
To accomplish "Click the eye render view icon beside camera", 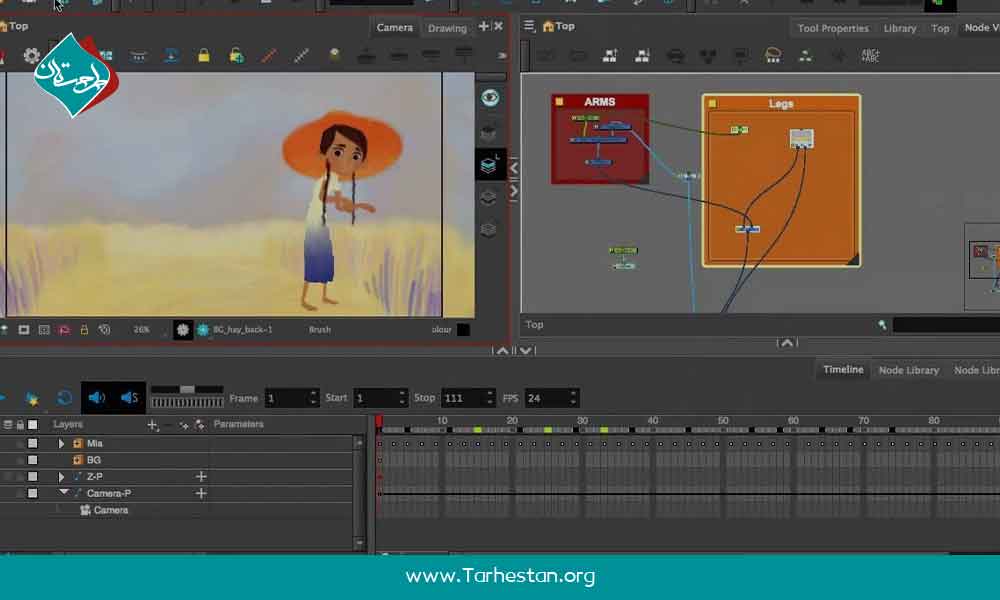I will (x=490, y=98).
